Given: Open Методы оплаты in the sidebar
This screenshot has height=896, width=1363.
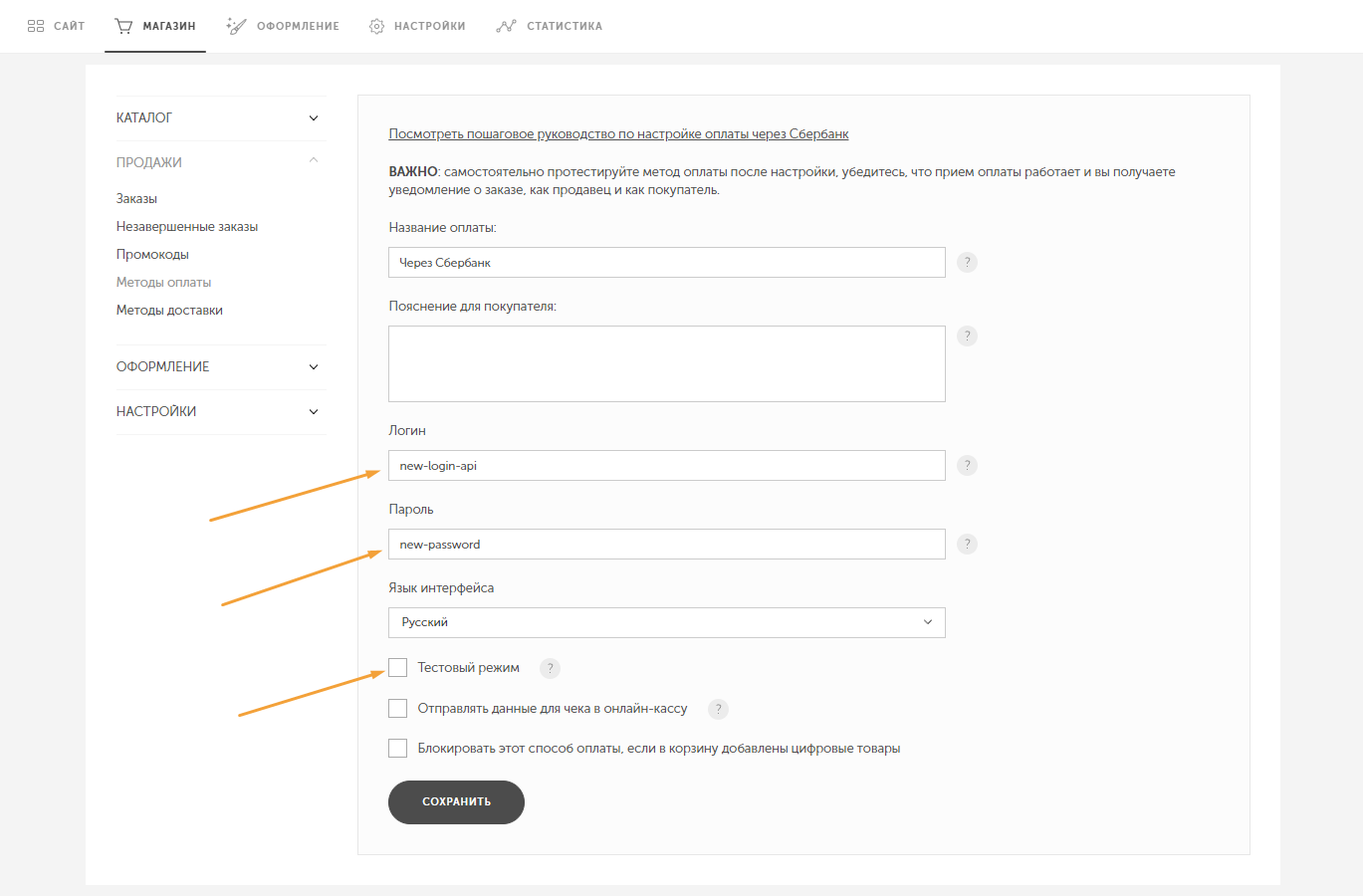Looking at the screenshot, I should [163, 282].
